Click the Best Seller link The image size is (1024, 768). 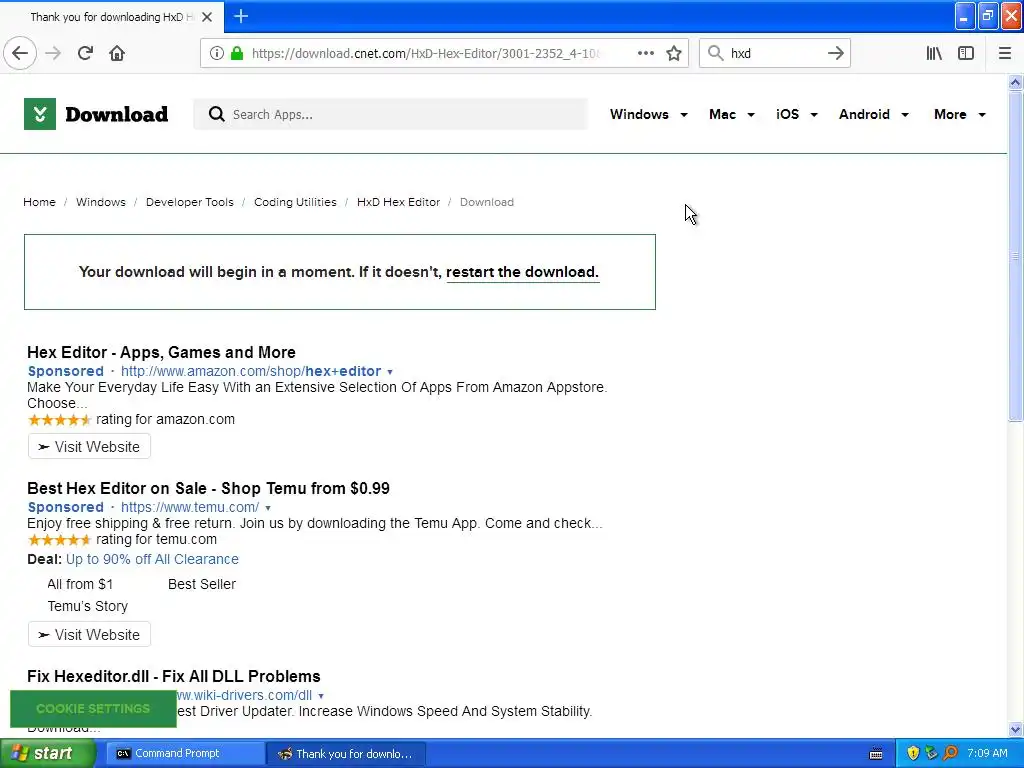coord(202,584)
